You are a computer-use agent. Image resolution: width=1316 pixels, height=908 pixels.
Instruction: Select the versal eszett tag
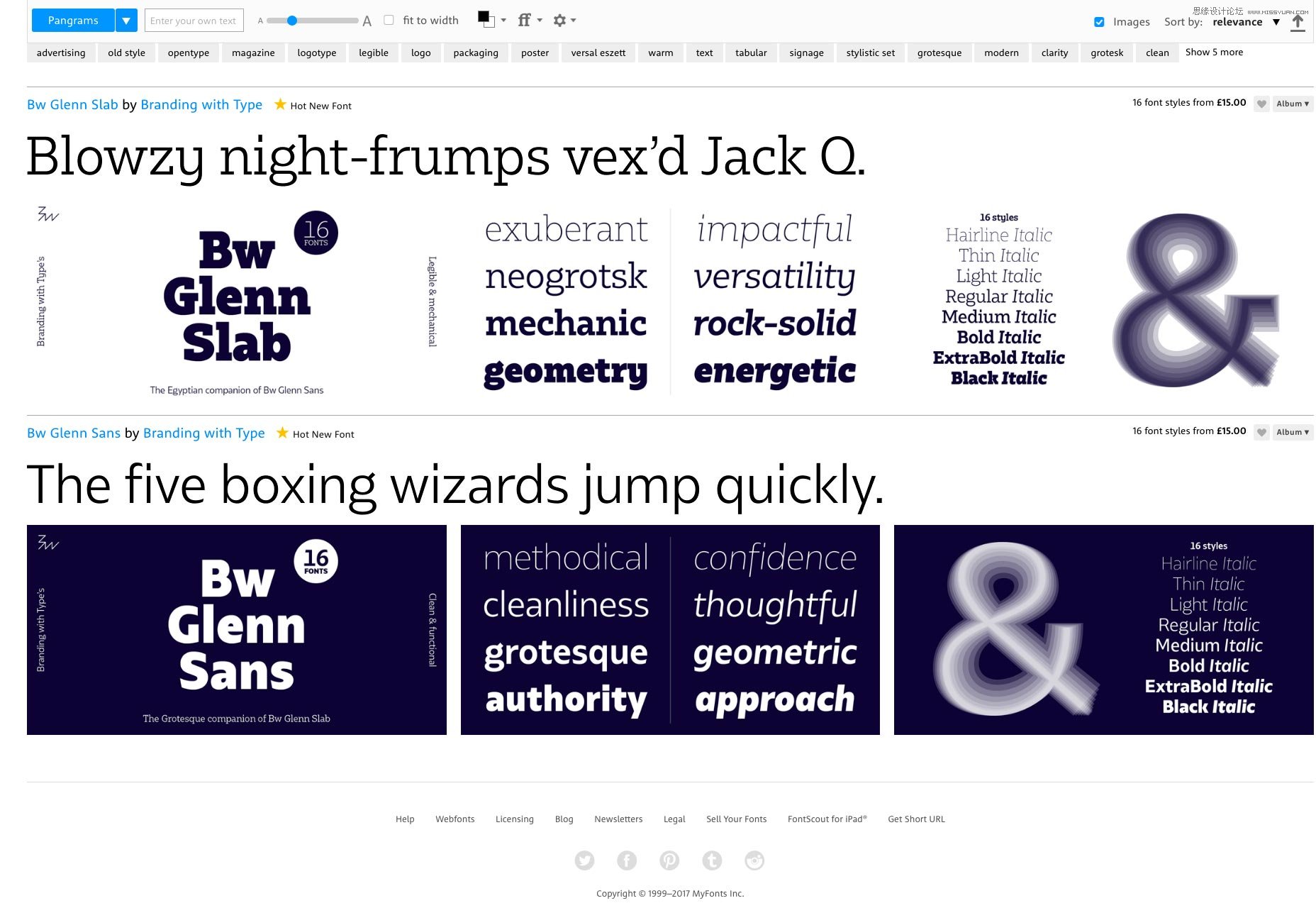[x=598, y=52]
